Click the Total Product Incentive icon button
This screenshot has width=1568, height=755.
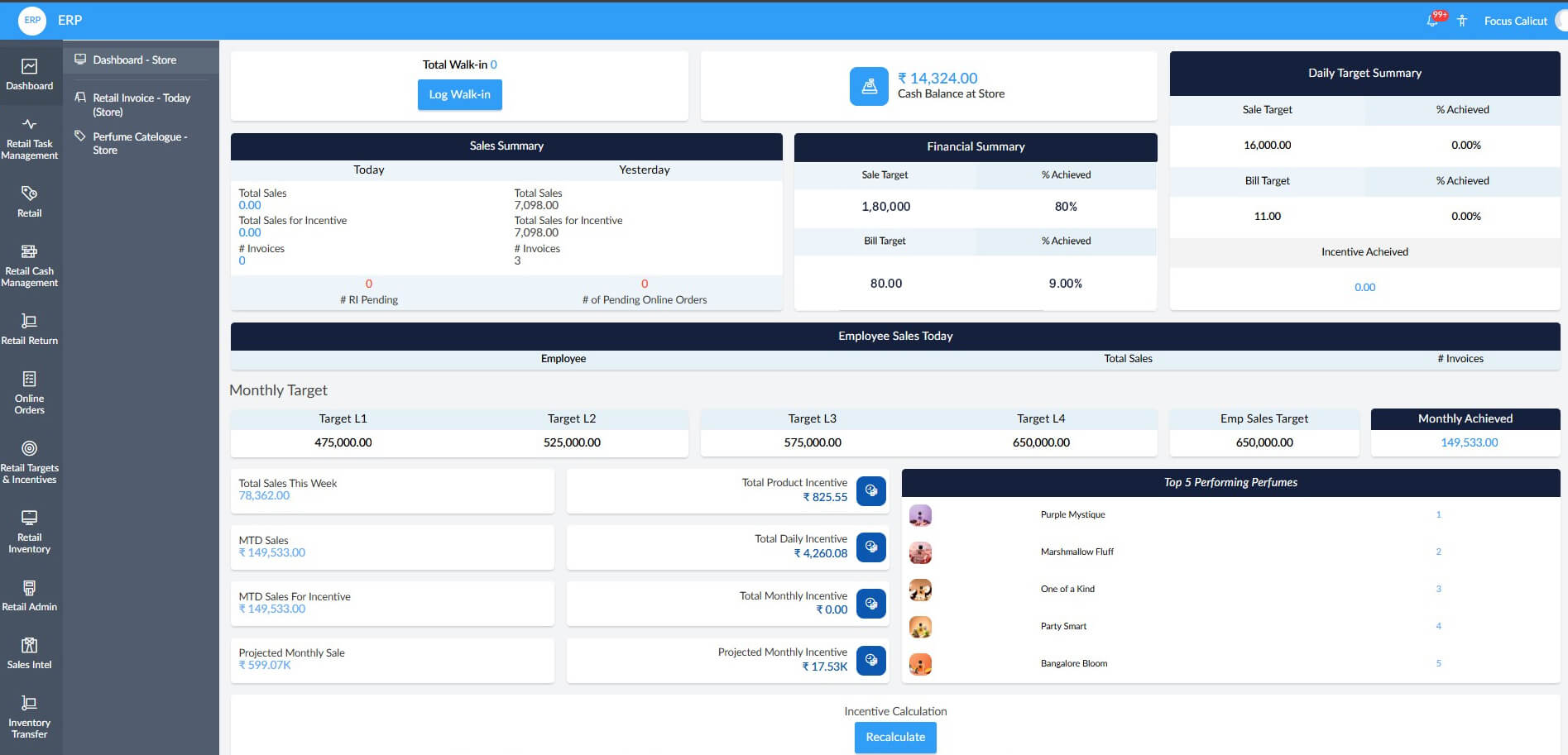tap(870, 490)
